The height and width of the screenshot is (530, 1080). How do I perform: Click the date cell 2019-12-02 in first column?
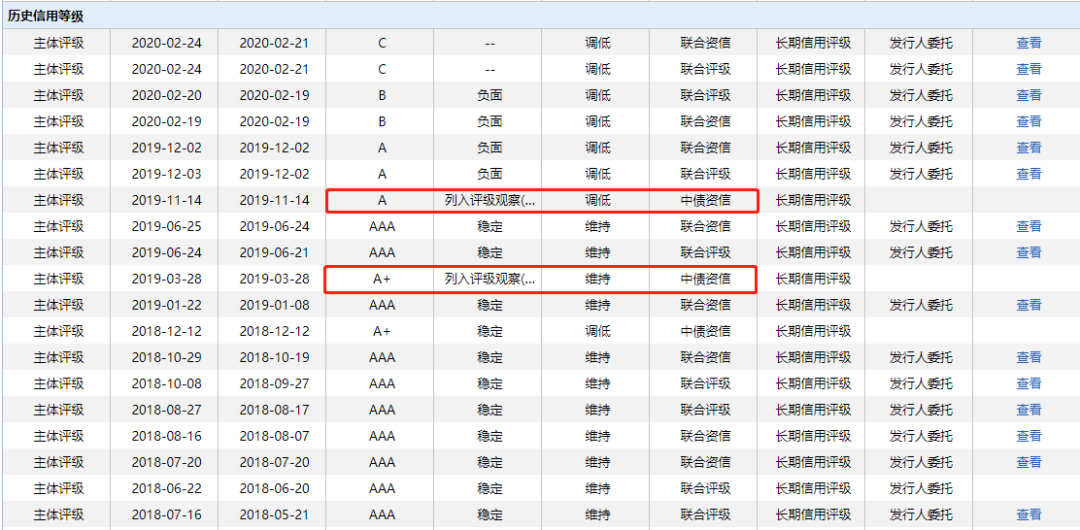165,148
